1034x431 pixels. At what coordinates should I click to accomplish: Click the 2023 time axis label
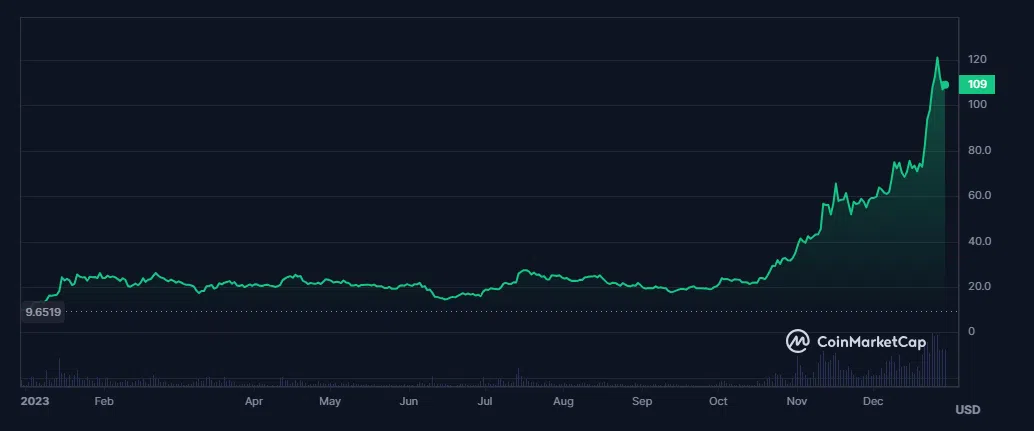click(x=33, y=401)
